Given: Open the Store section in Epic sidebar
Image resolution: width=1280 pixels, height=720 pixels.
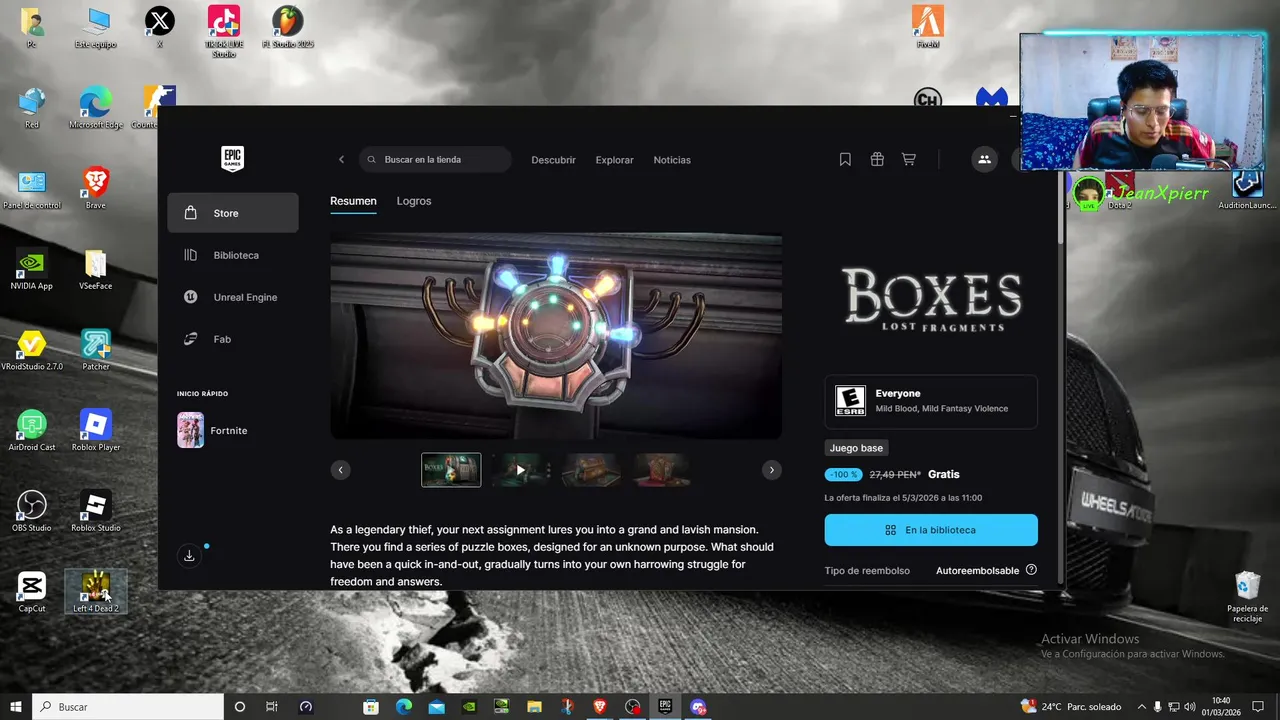Looking at the screenshot, I should [233, 213].
